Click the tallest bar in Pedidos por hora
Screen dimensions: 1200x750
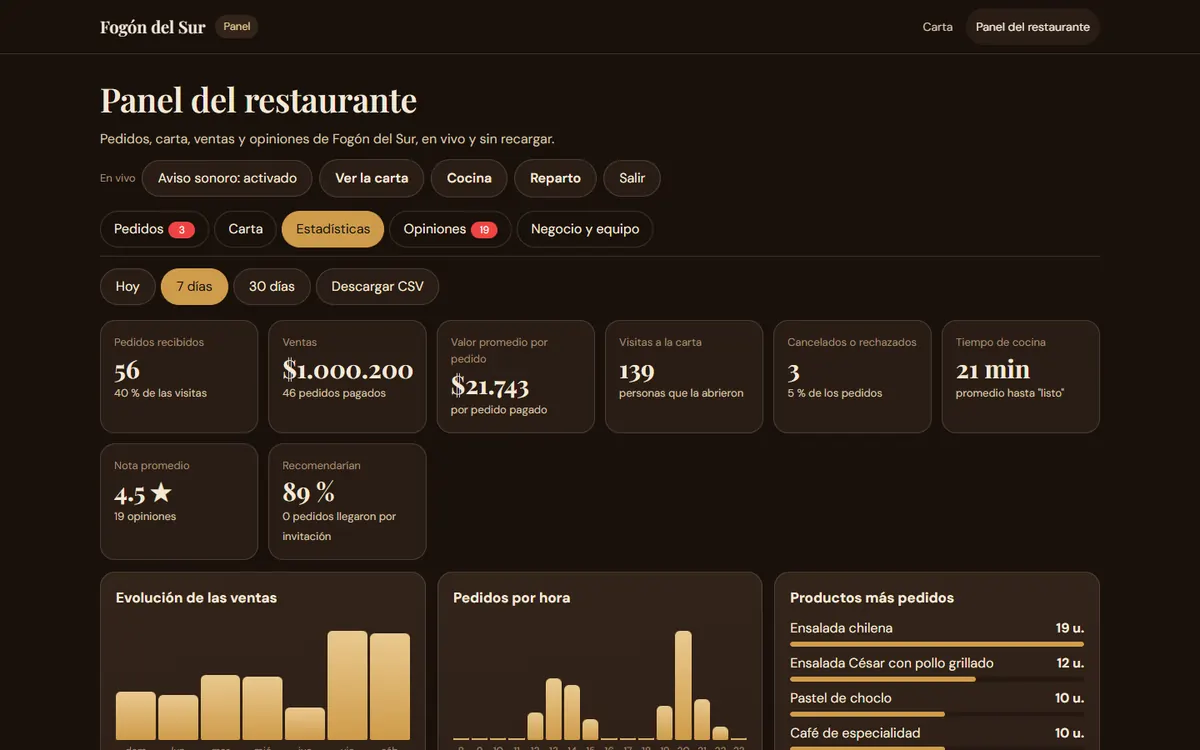click(683, 685)
